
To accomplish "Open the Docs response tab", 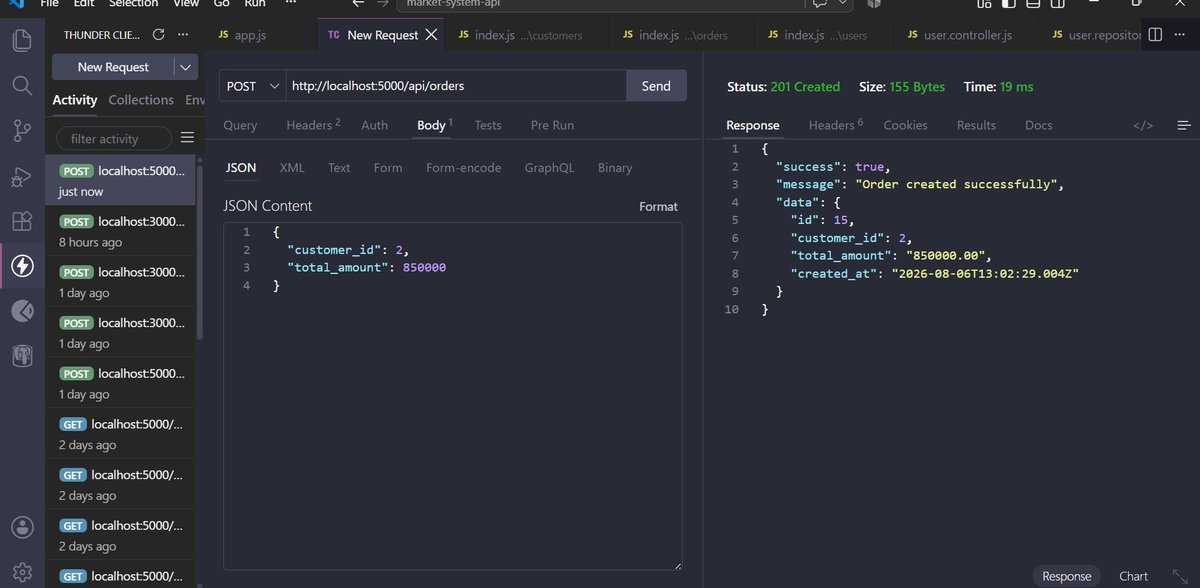I will (1039, 125).
